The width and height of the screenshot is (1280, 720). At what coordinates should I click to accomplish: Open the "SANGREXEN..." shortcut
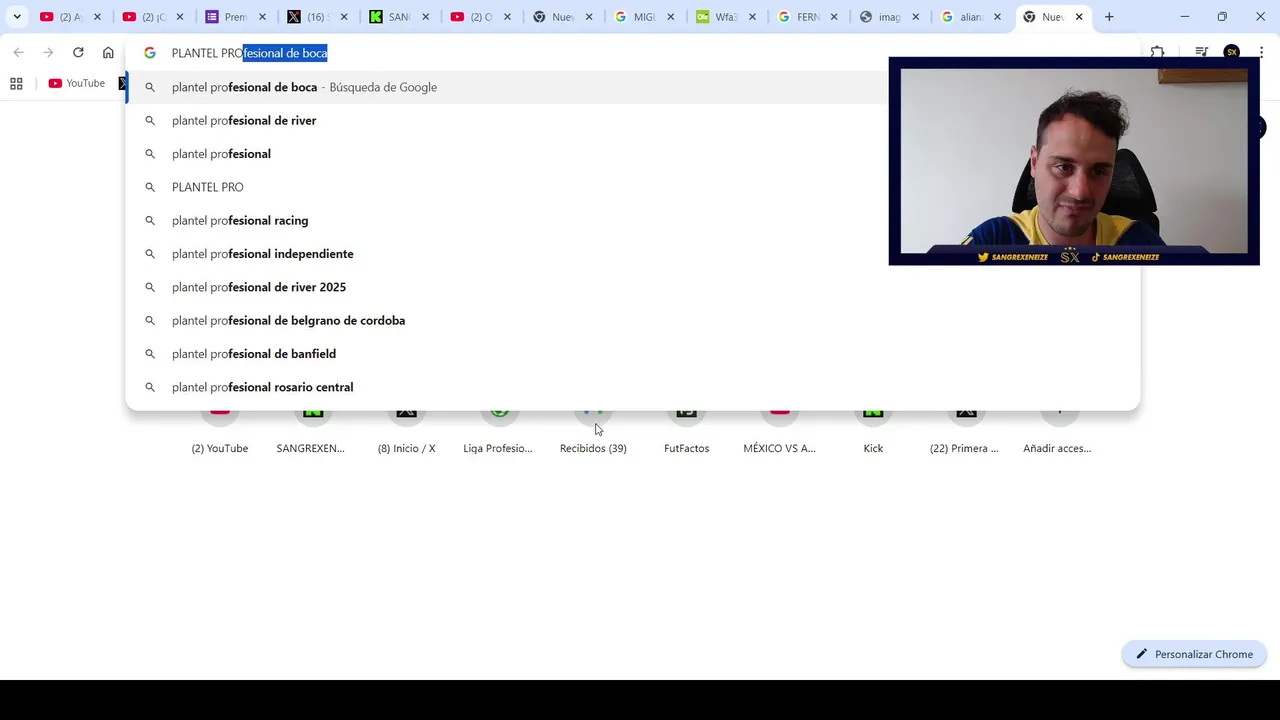(311, 432)
